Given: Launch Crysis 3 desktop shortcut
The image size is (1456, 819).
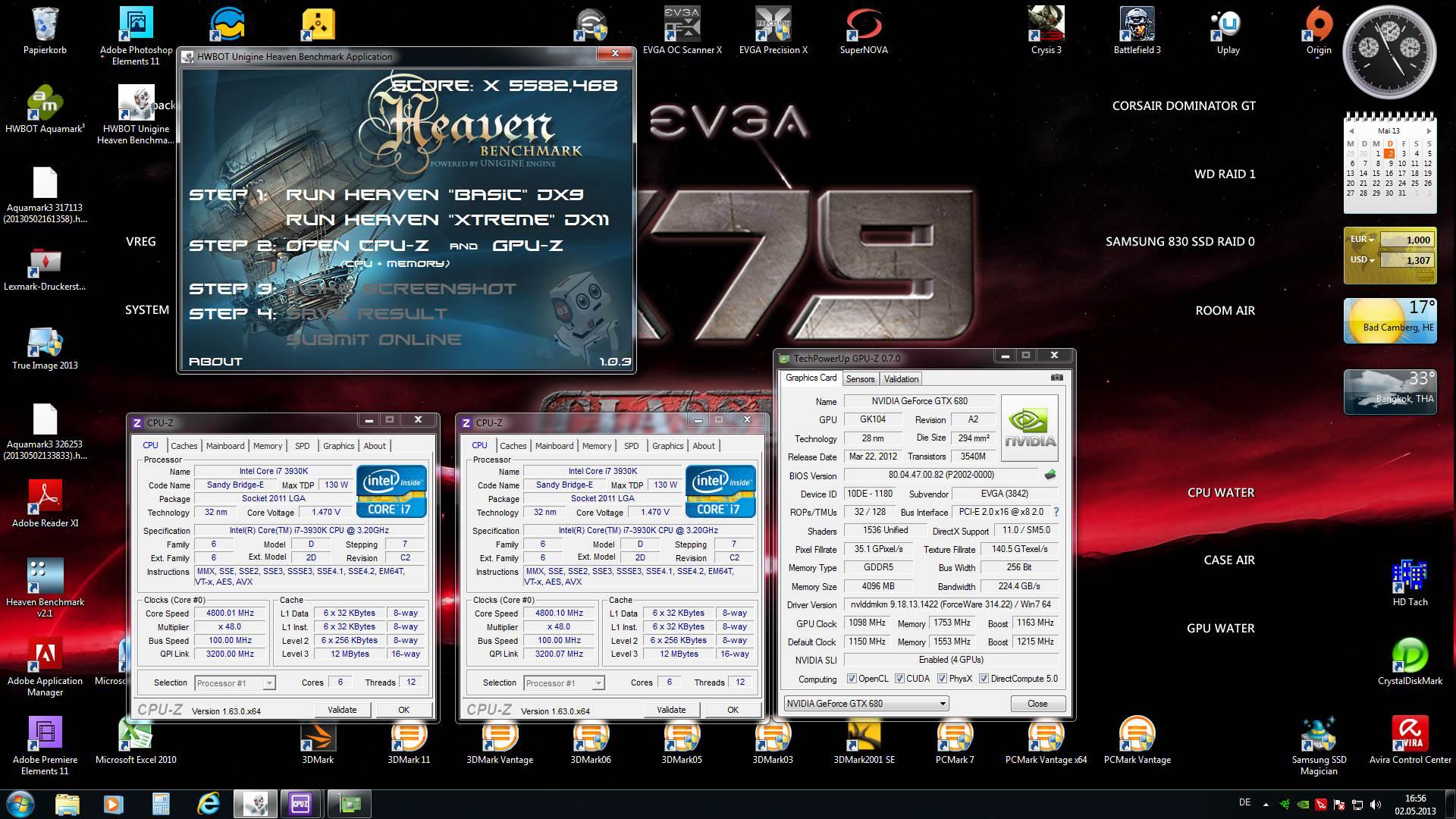Looking at the screenshot, I should coord(1046,30).
